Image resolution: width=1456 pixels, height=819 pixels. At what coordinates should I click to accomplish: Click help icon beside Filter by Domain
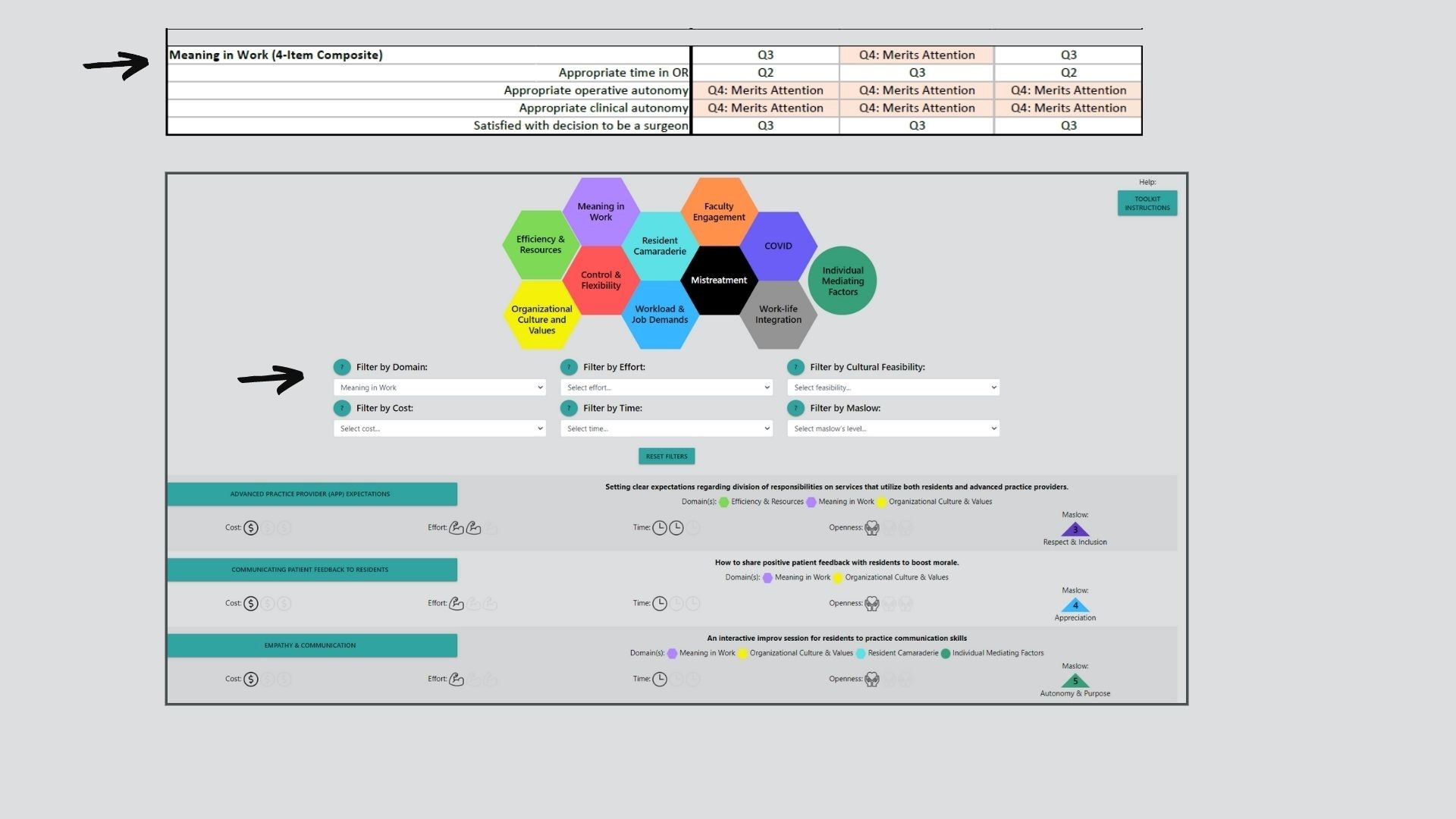pos(342,367)
